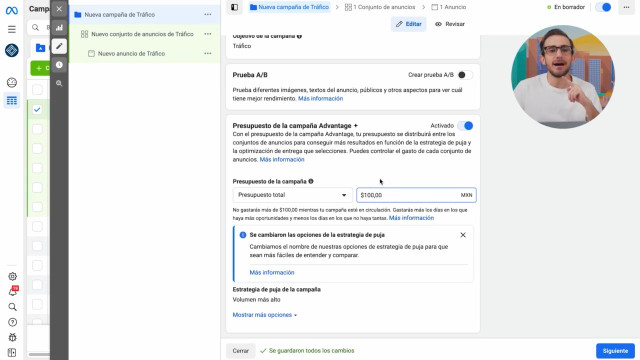The image size is (640, 360).
Task: Open the charts view bar-graph icon
Action: [59, 28]
